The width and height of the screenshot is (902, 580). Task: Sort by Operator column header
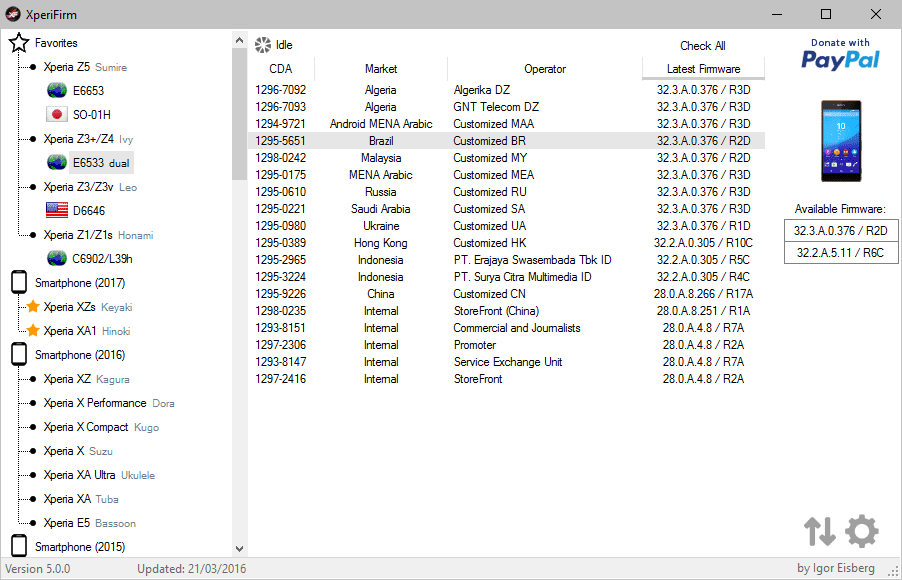[x=545, y=69]
